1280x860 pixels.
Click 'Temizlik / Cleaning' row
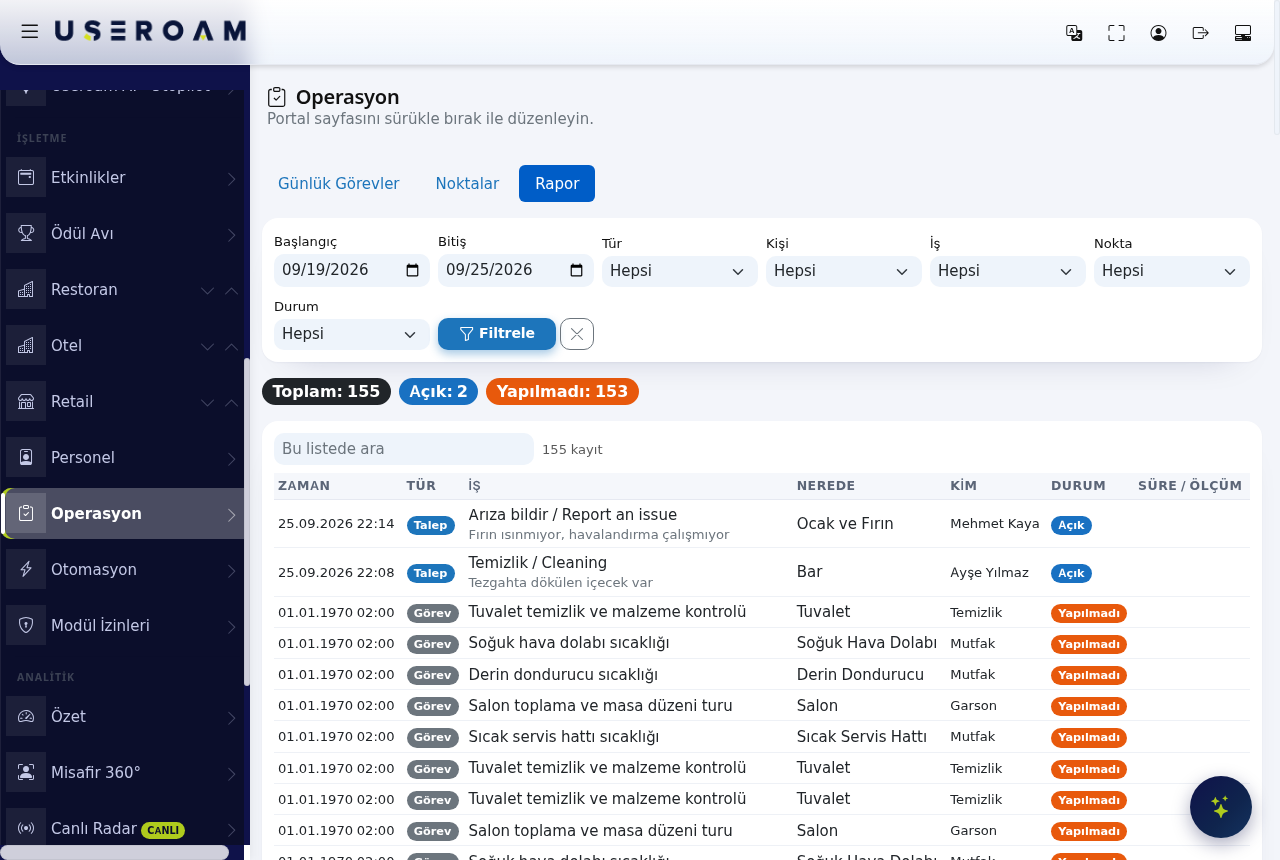762,572
